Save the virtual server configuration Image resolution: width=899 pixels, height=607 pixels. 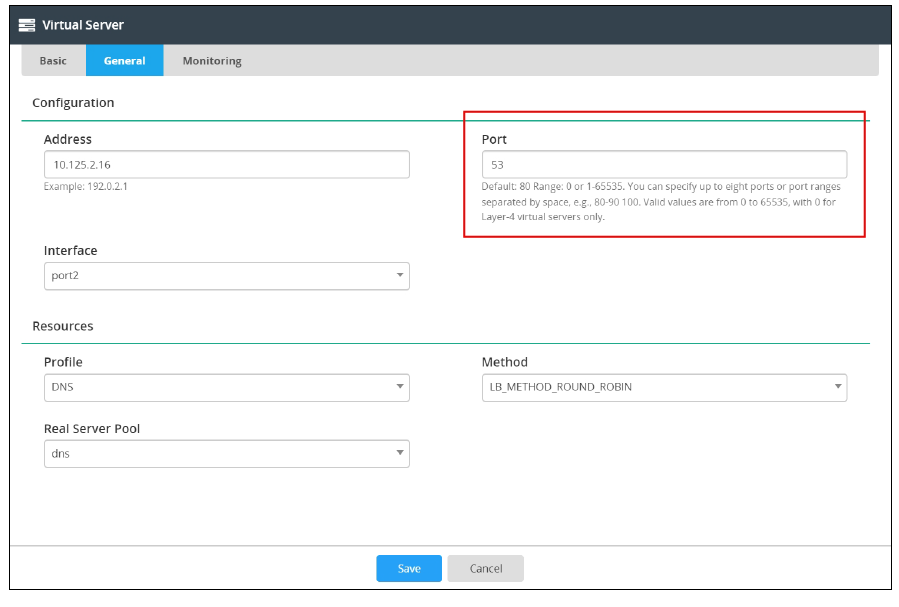(409, 568)
